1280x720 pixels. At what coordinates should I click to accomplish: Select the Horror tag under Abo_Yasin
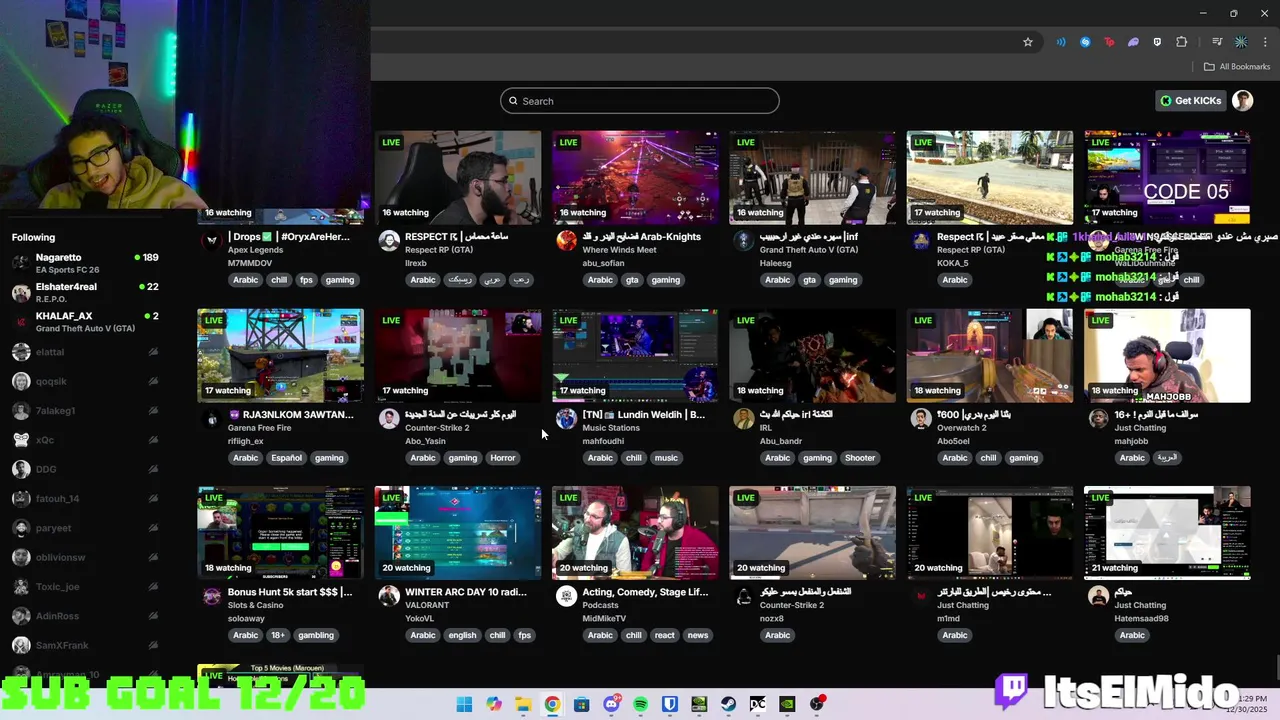click(503, 458)
